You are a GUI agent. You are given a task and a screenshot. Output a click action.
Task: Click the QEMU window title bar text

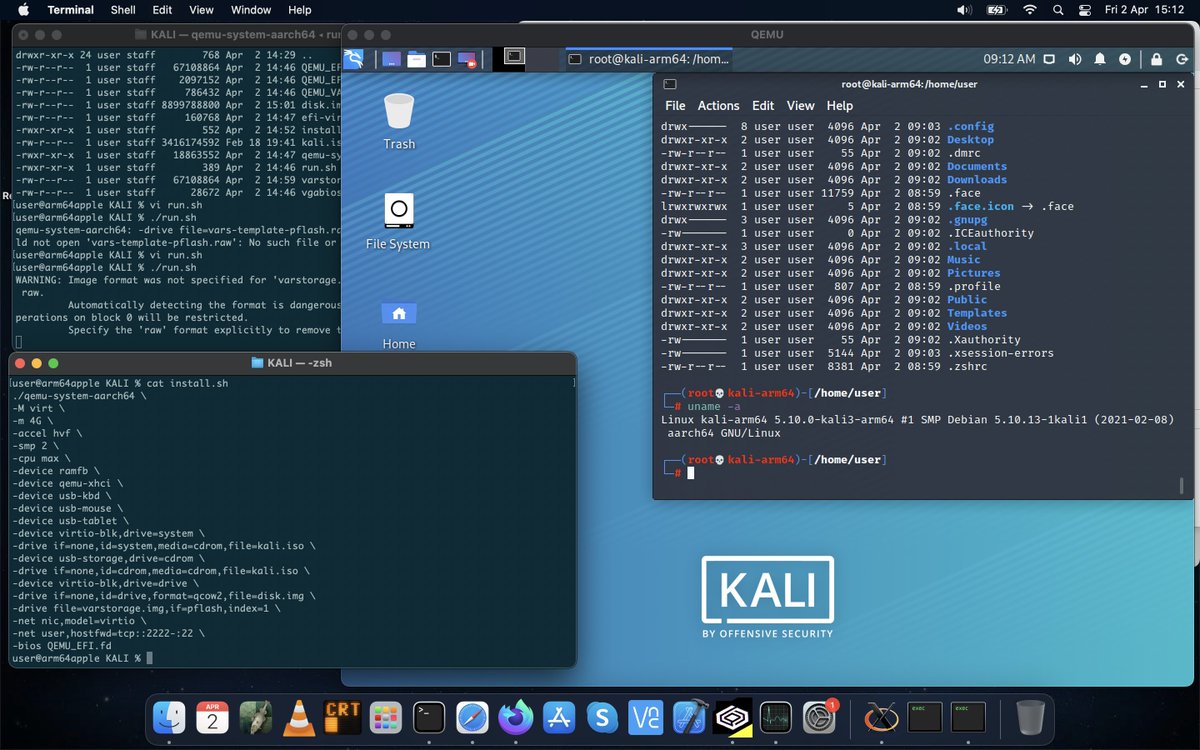pyautogui.click(x=767, y=34)
